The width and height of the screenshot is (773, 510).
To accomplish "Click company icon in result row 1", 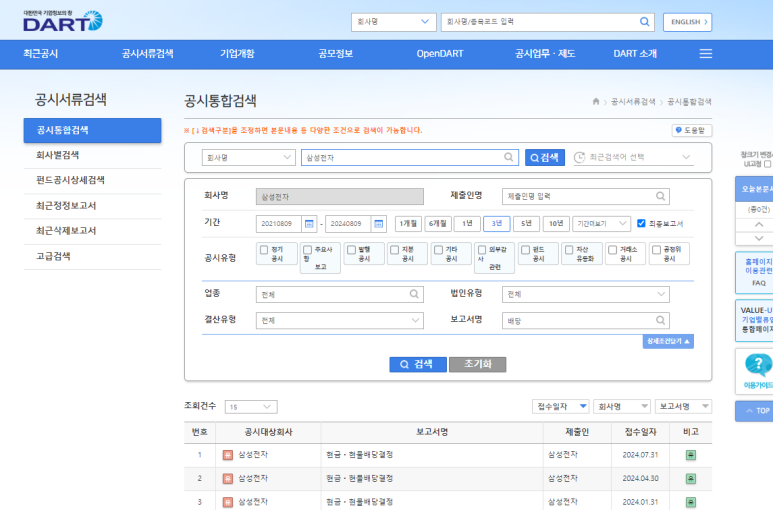I will click(227, 455).
